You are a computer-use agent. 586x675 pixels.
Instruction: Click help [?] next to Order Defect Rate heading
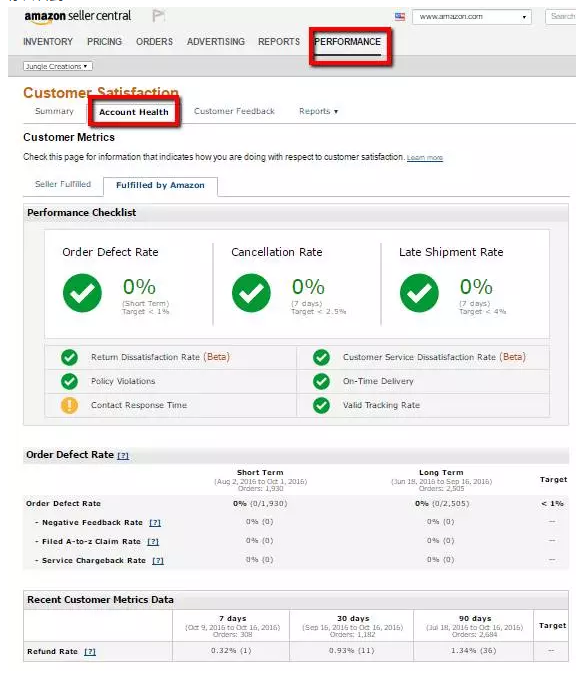tap(123, 456)
